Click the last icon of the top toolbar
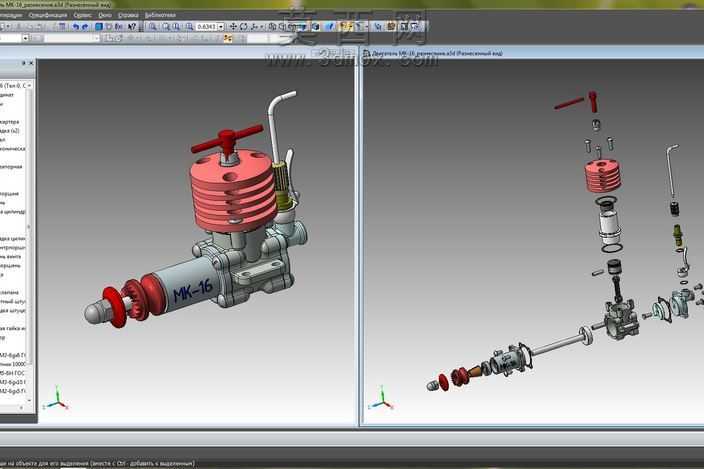Viewport: 704px width, 469px height. point(415,27)
